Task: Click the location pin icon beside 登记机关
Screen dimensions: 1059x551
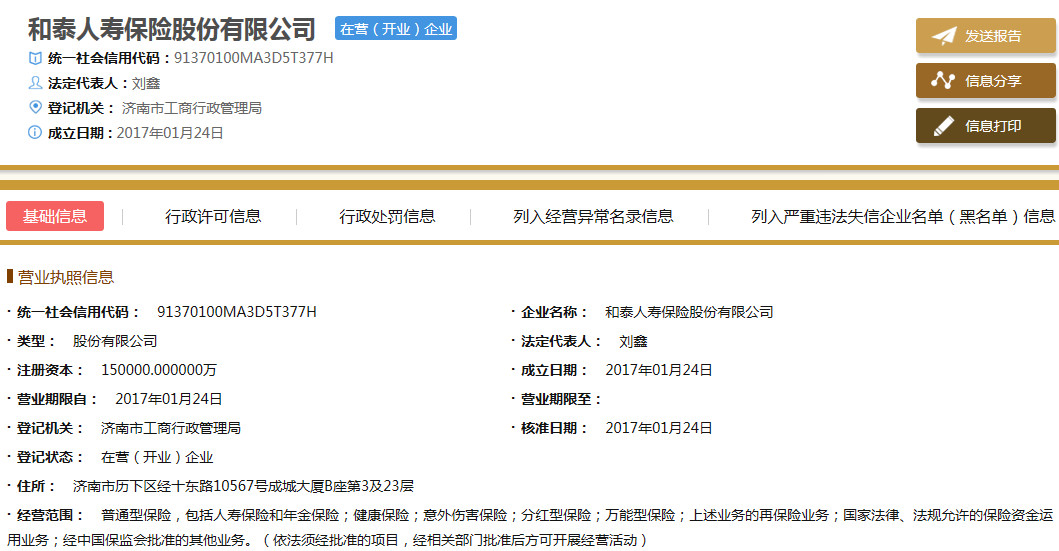Action: click(36, 107)
